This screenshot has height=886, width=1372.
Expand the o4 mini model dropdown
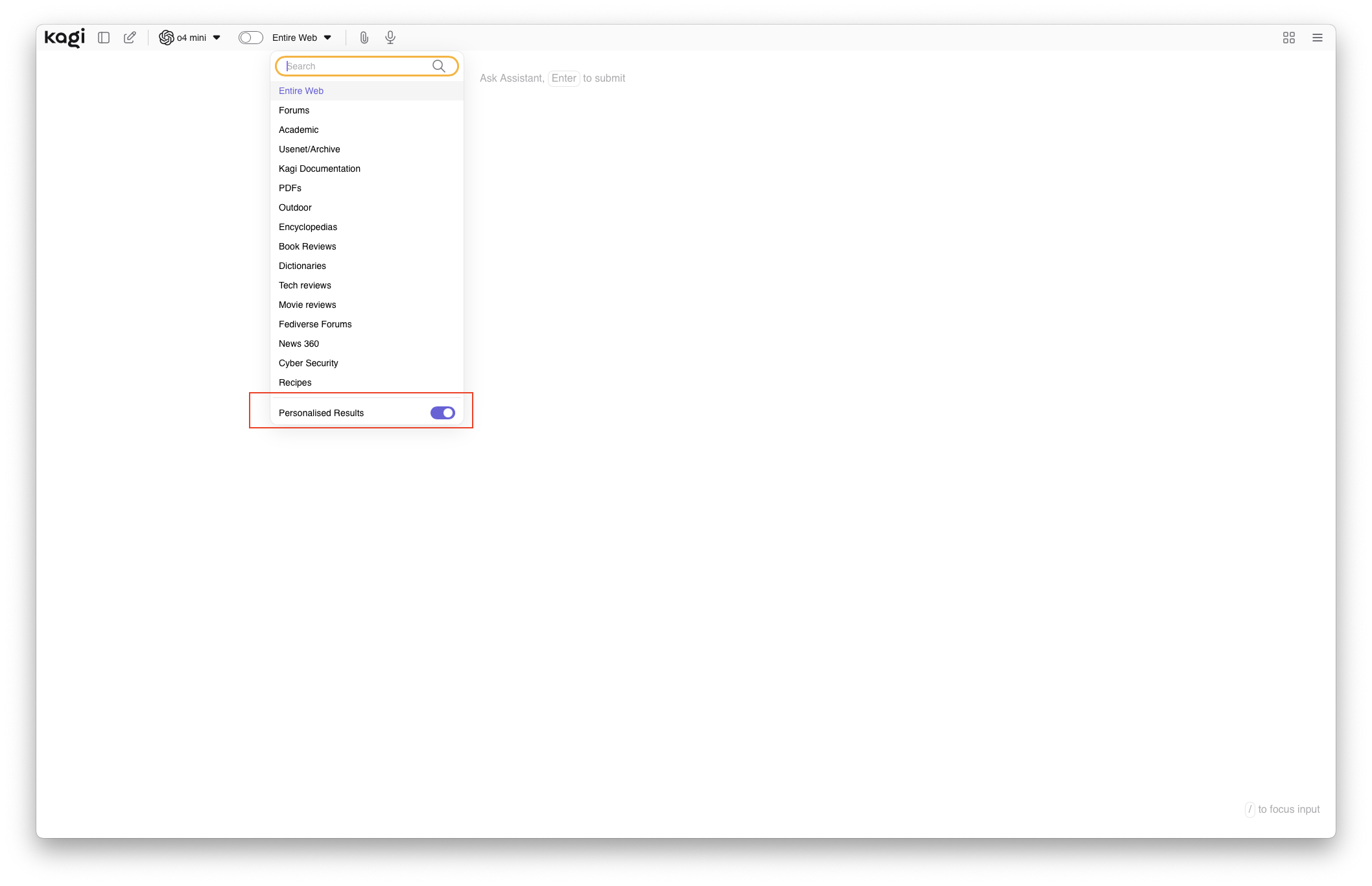click(x=217, y=38)
